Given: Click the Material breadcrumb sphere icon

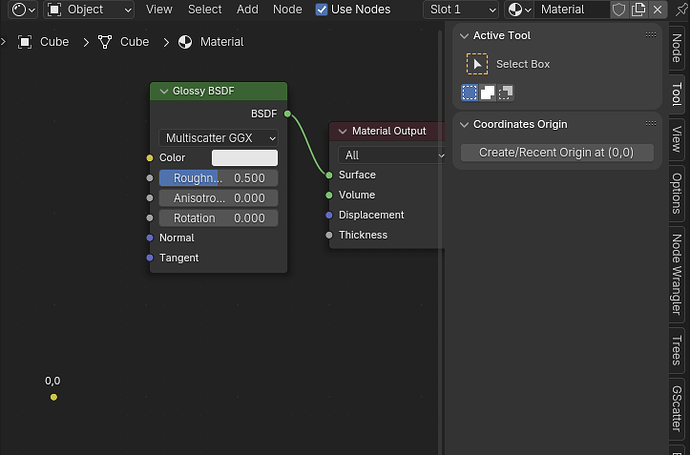Looking at the screenshot, I should pyautogui.click(x=185, y=42).
